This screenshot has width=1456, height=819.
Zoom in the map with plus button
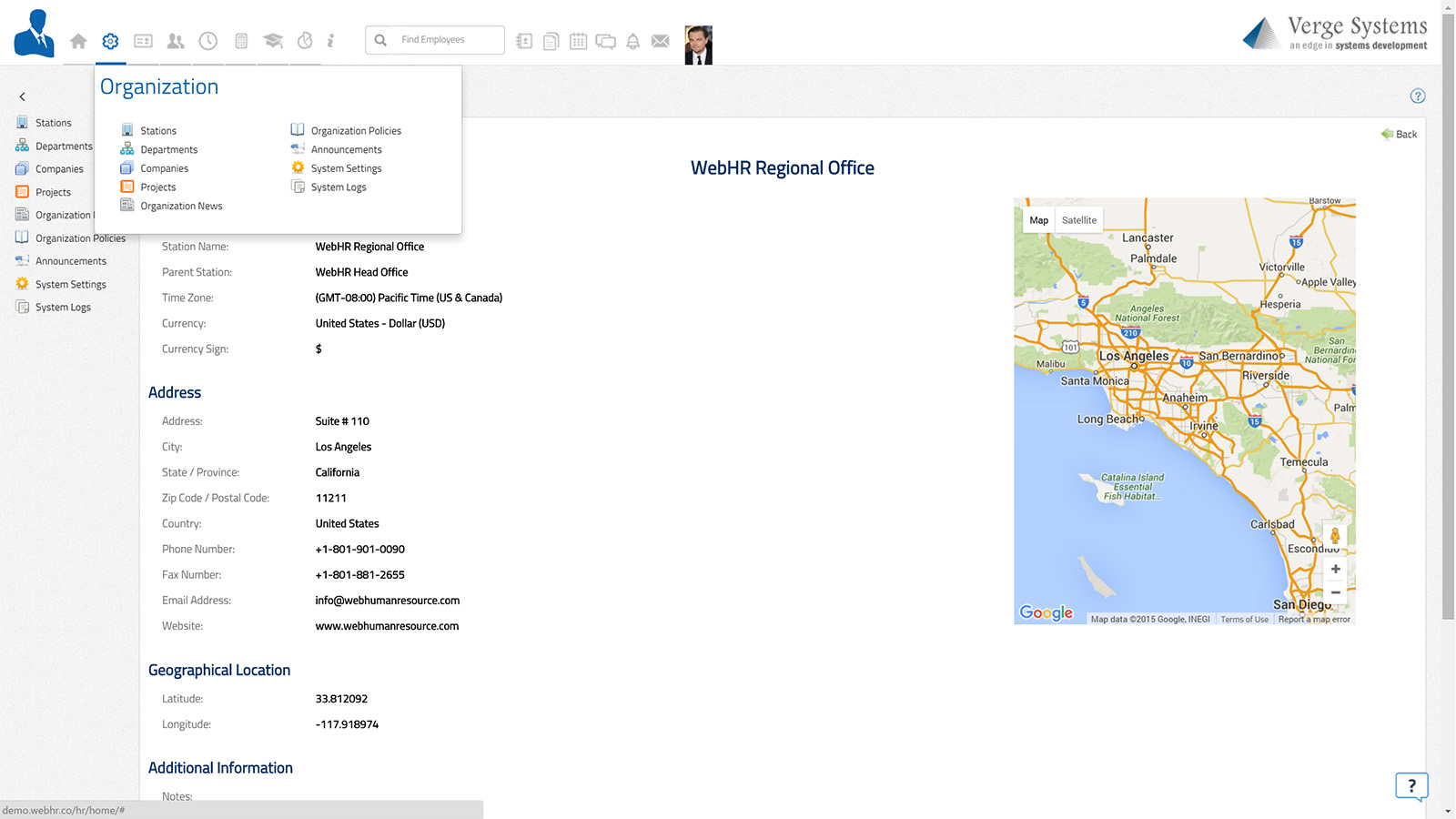(1335, 570)
